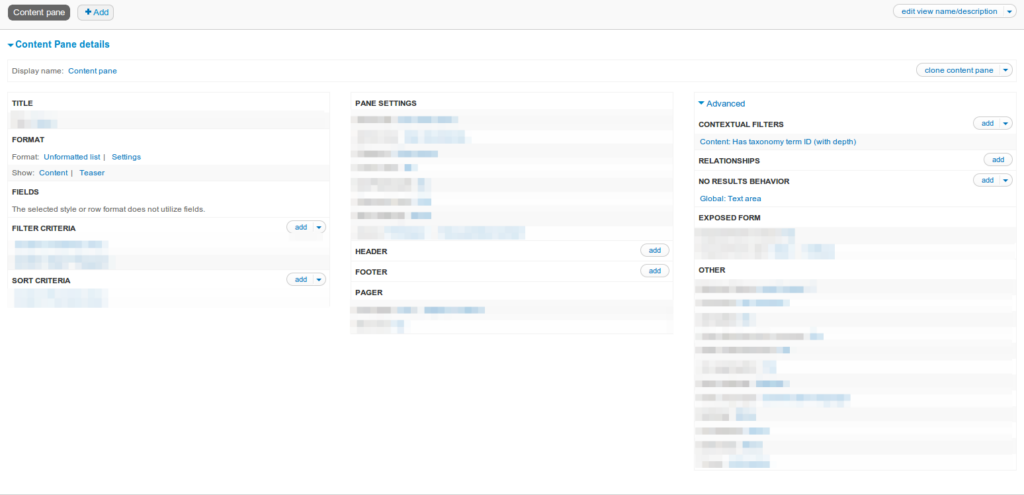Viewport: 1024px width, 495px height.
Task: Add a new filter criteria
Action: tap(300, 227)
